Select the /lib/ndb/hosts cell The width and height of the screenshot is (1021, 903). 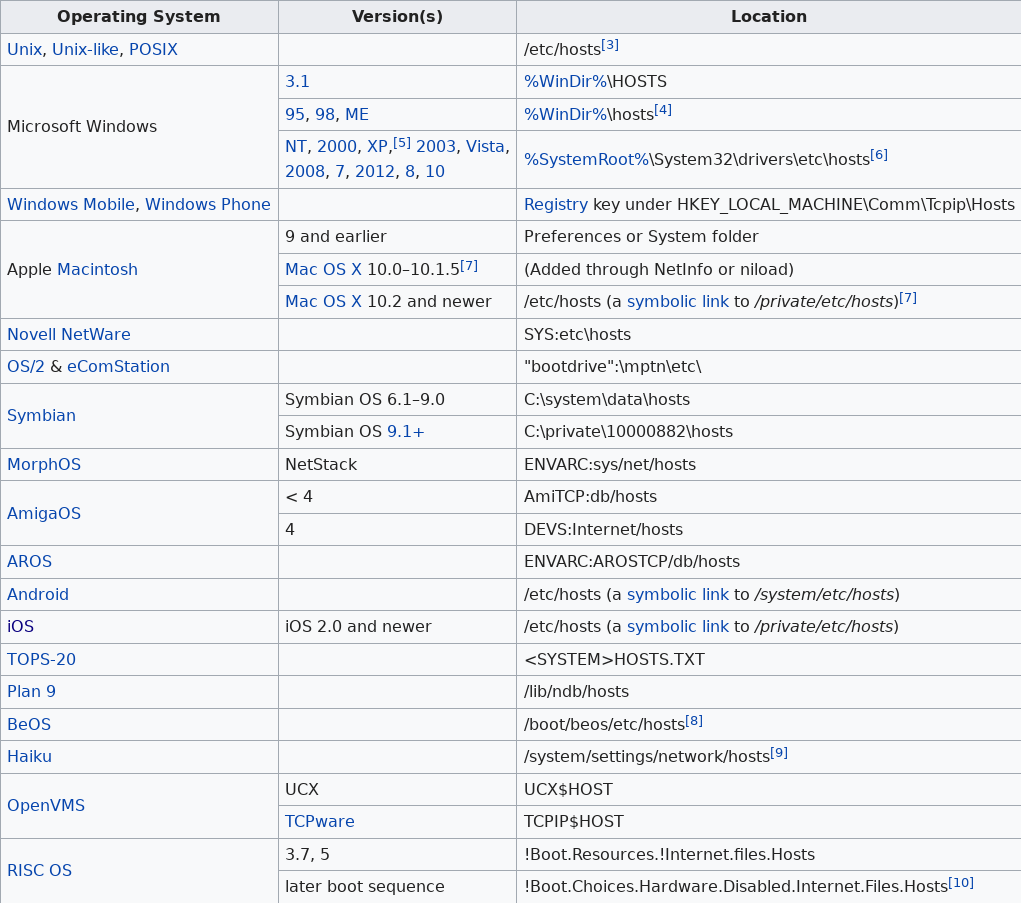pos(769,691)
